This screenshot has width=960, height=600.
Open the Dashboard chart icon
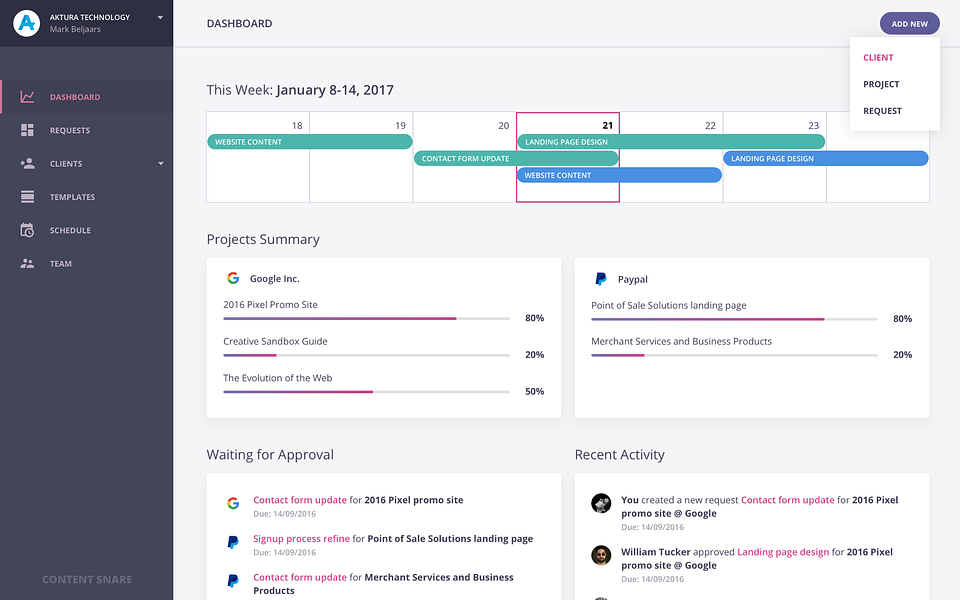click(x=28, y=97)
